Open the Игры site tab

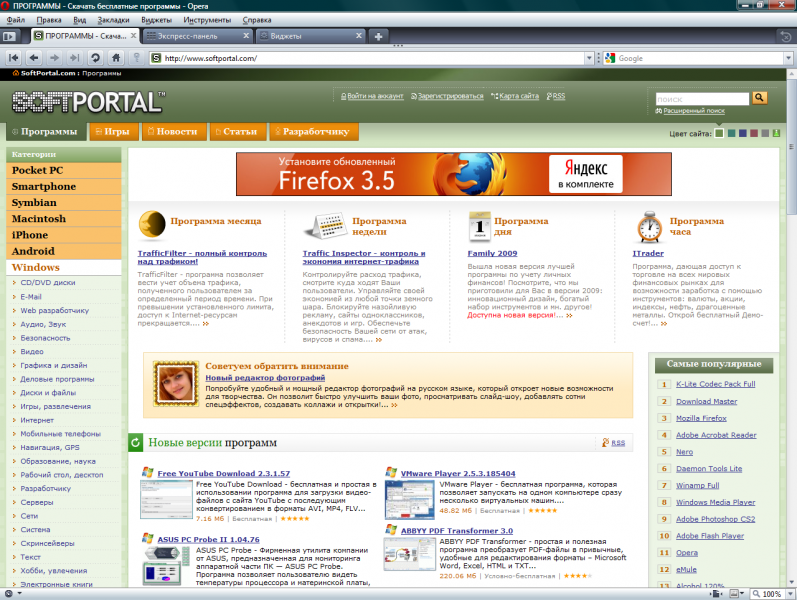point(113,132)
